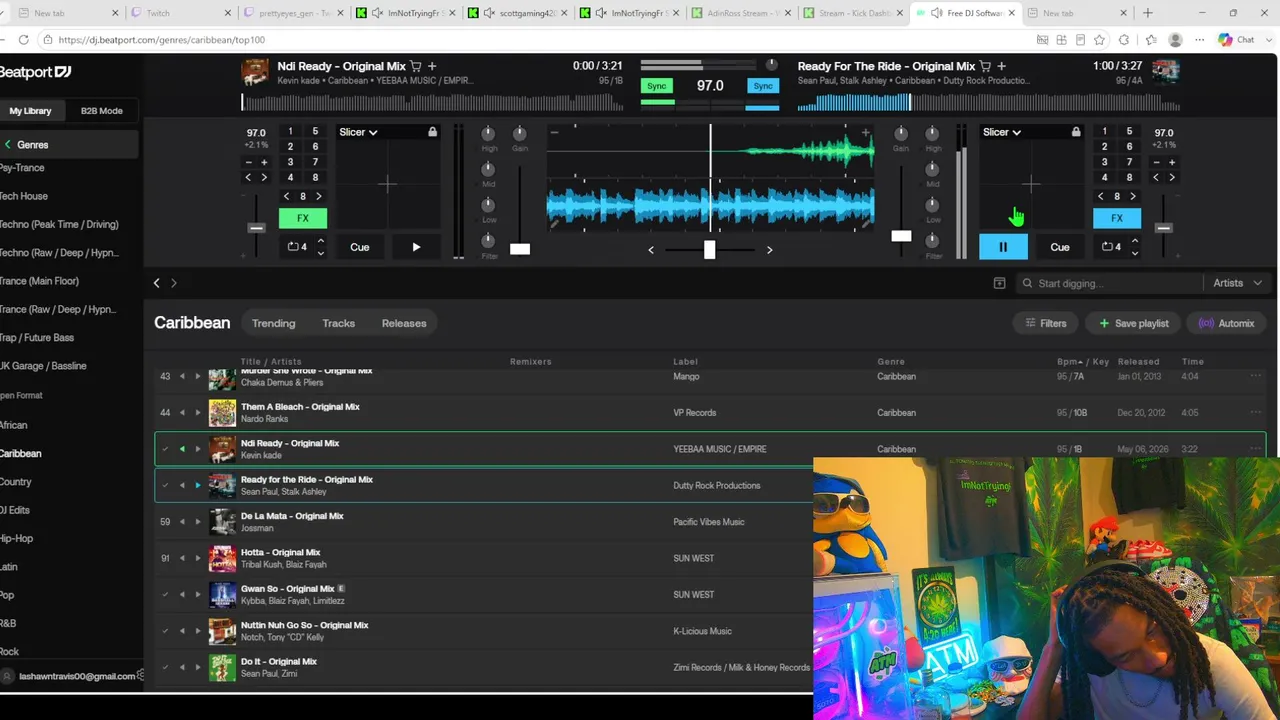The height and width of the screenshot is (720, 1280).
Task: Open My Library
Action: tap(31, 111)
